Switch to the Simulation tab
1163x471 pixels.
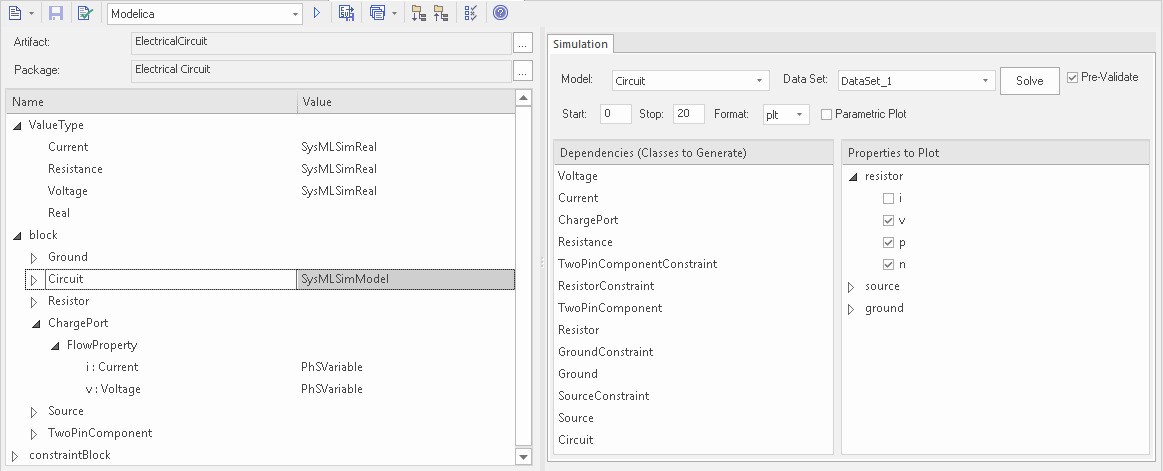[580, 44]
